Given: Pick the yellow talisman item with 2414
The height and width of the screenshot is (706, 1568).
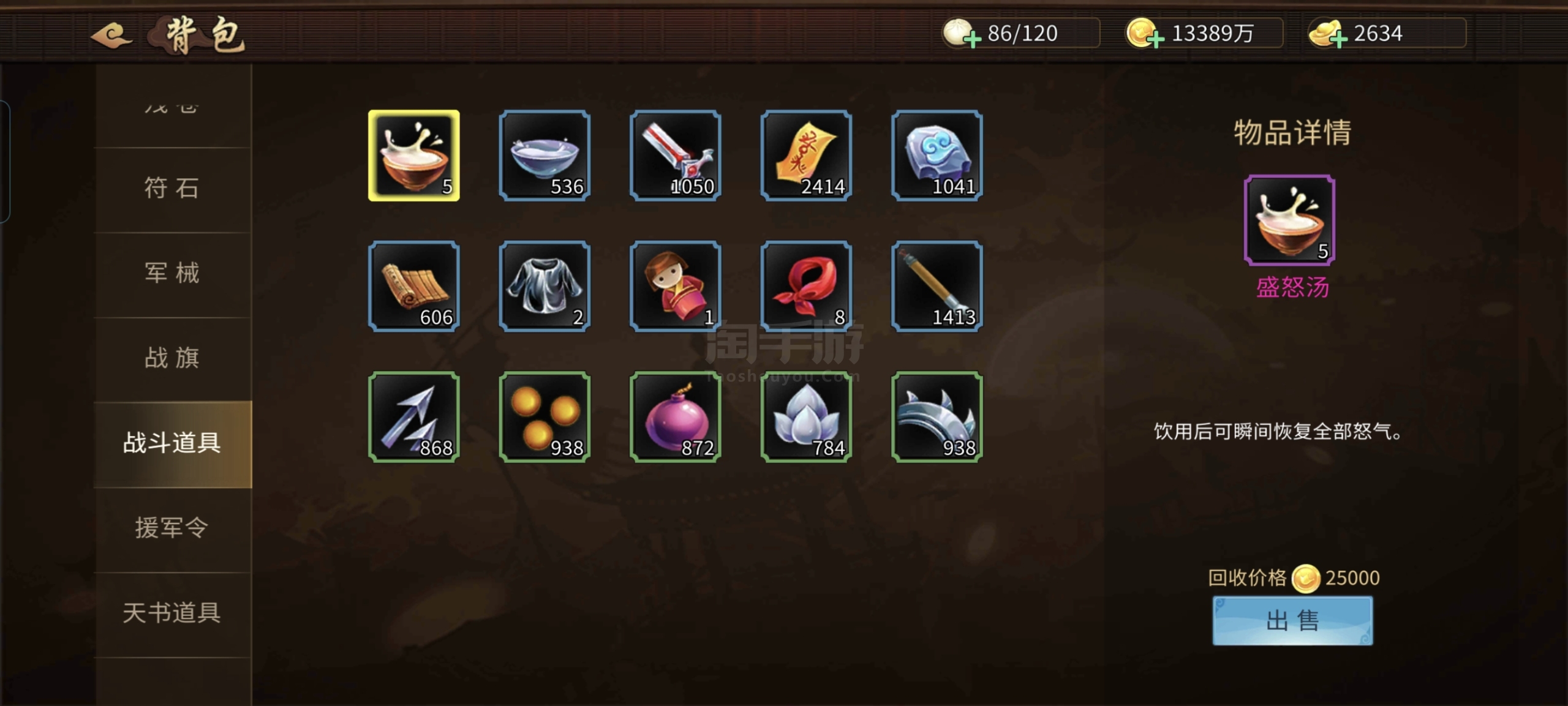Looking at the screenshot, I should [806, 156].
